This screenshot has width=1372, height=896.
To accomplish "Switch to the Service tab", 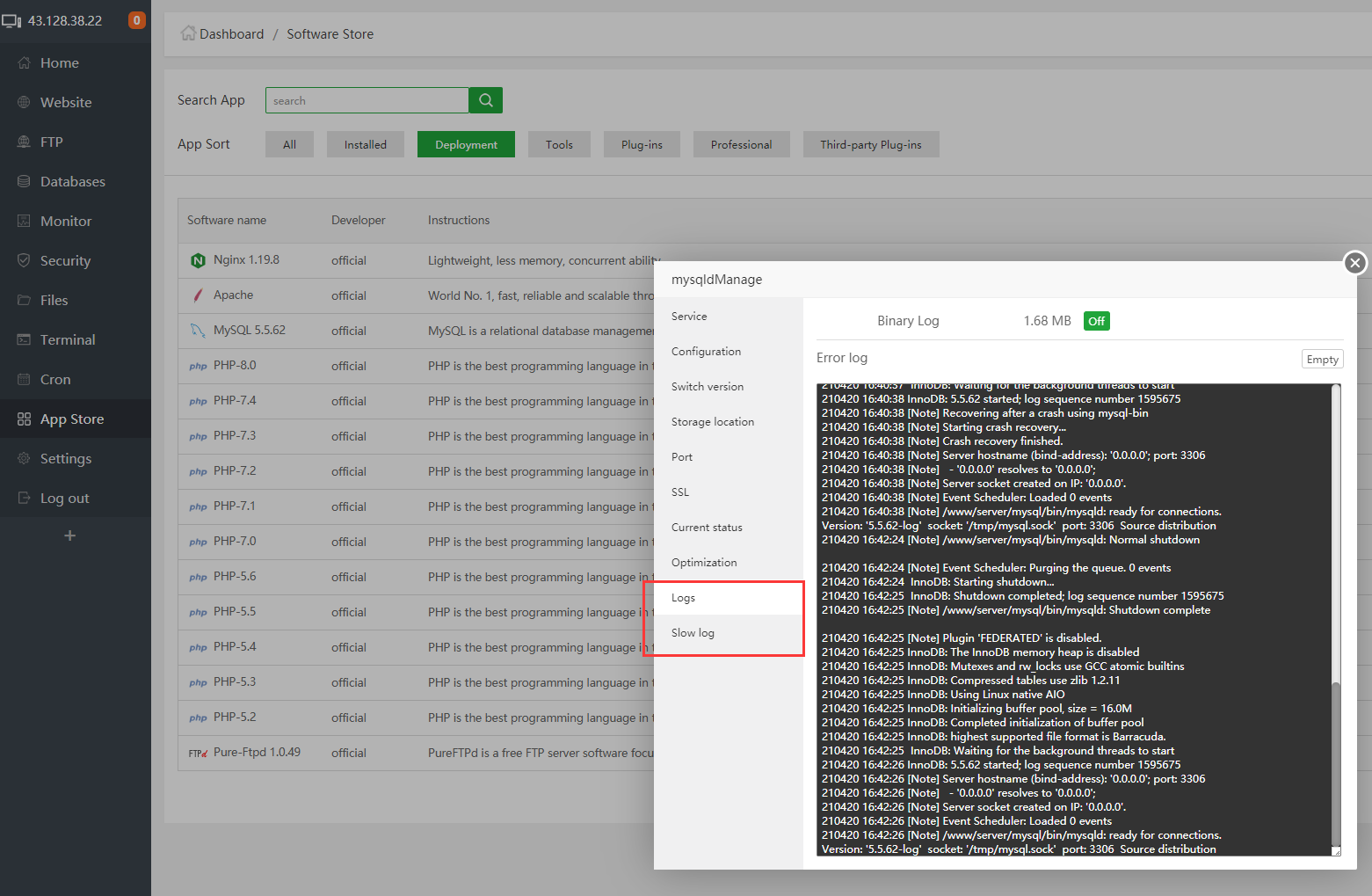I will click(689, 316).
